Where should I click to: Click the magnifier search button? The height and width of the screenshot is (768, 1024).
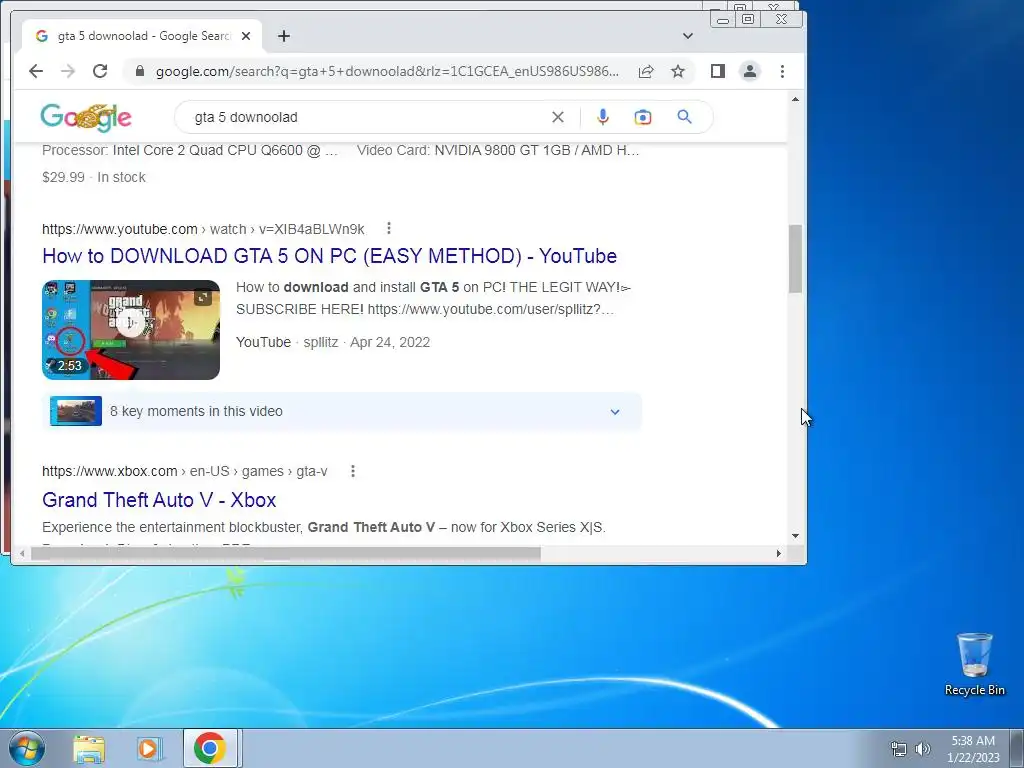pos(684,117)
